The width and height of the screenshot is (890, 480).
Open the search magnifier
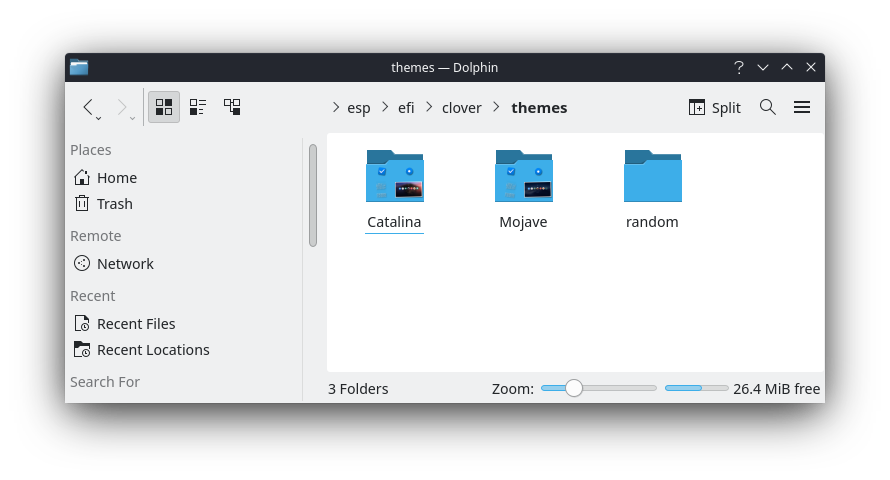[x=767, y=107]
